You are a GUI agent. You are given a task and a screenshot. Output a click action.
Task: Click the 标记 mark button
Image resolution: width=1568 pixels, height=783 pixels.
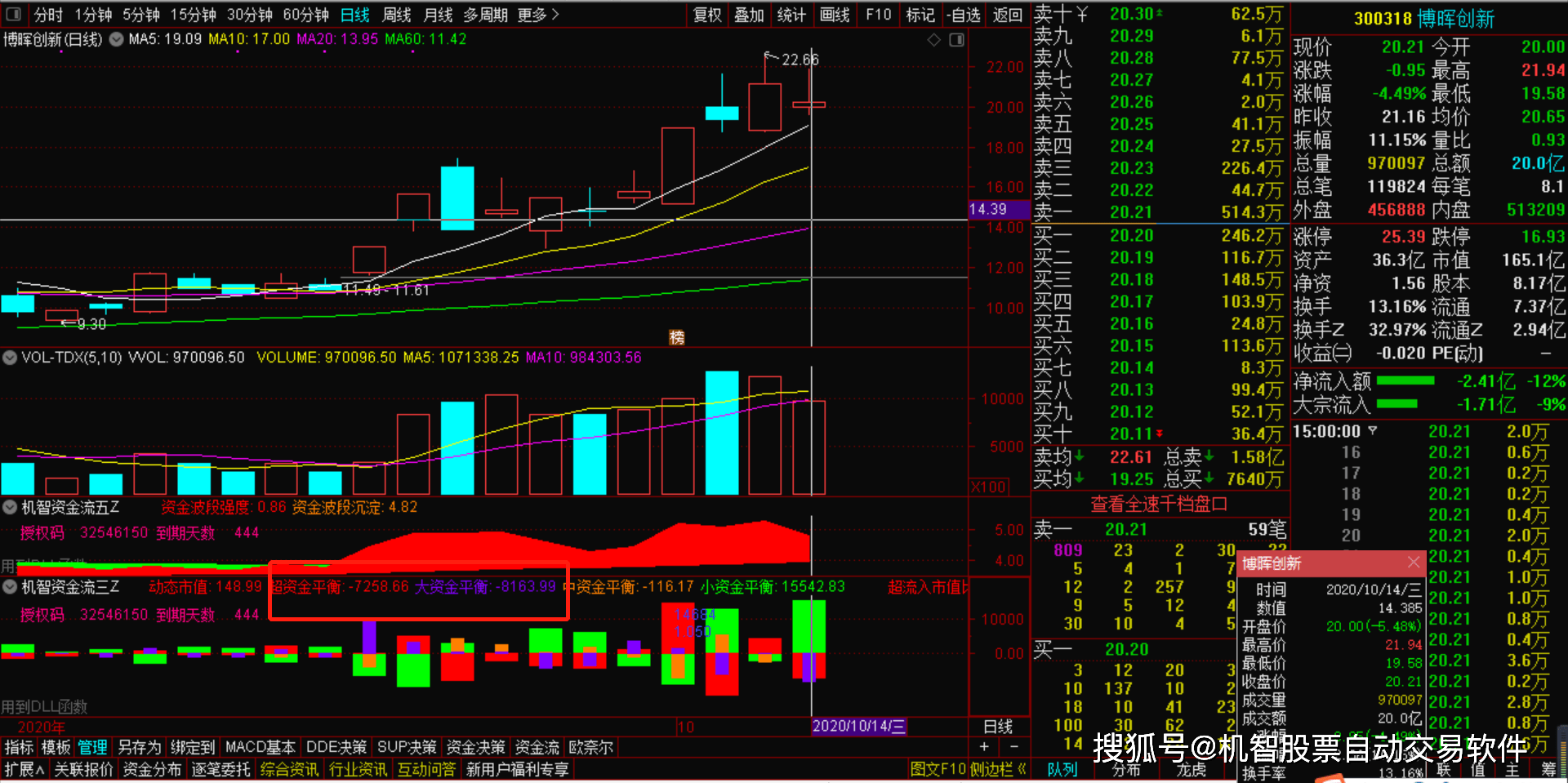pyautogui.click(x=920, y=15)
